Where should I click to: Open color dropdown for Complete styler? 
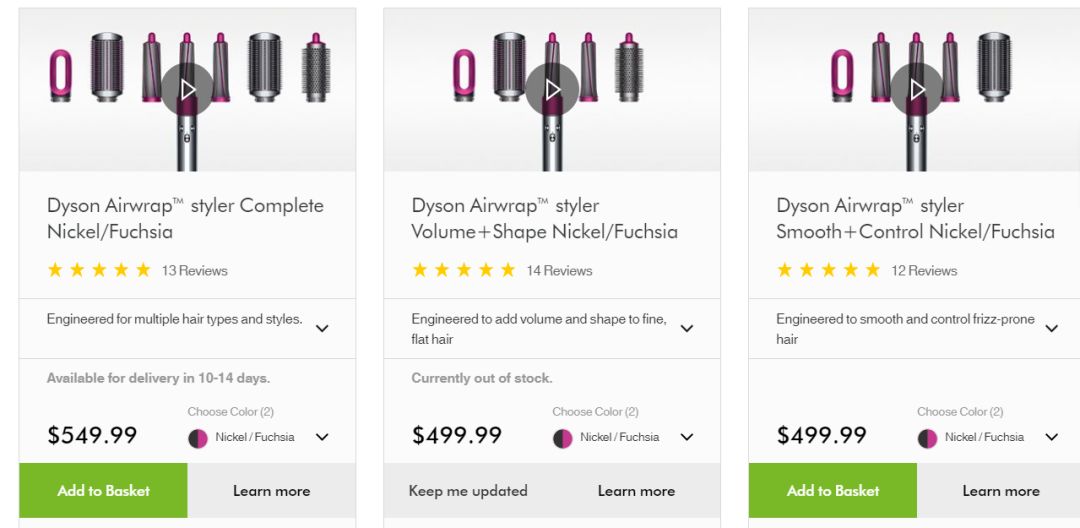pos(322,437)
